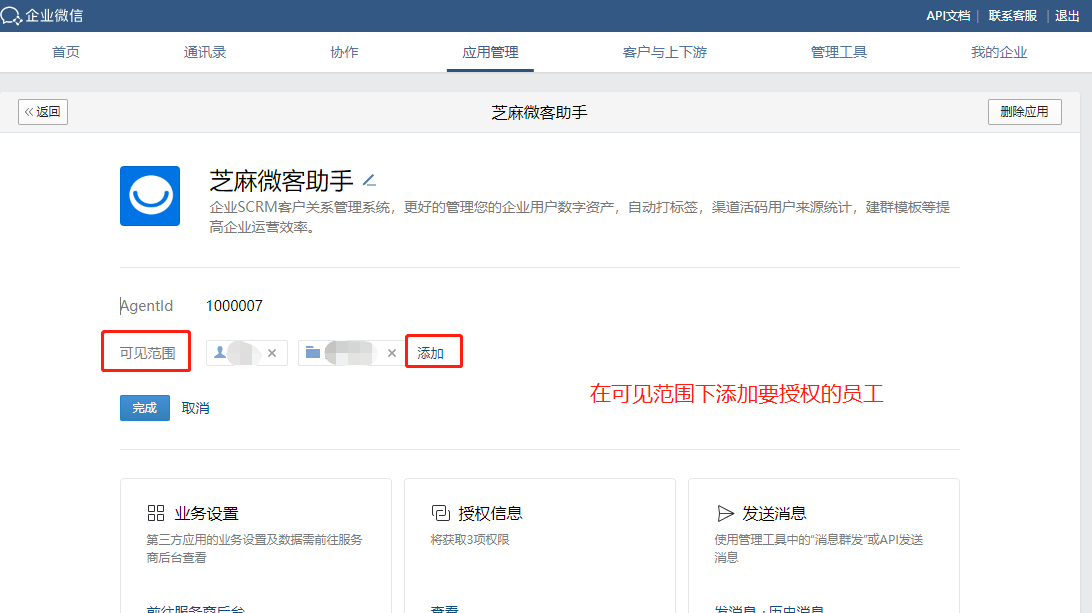Open the 授权信息 card title
Viewport: 1092px width, 613px height.
(490, 513)
